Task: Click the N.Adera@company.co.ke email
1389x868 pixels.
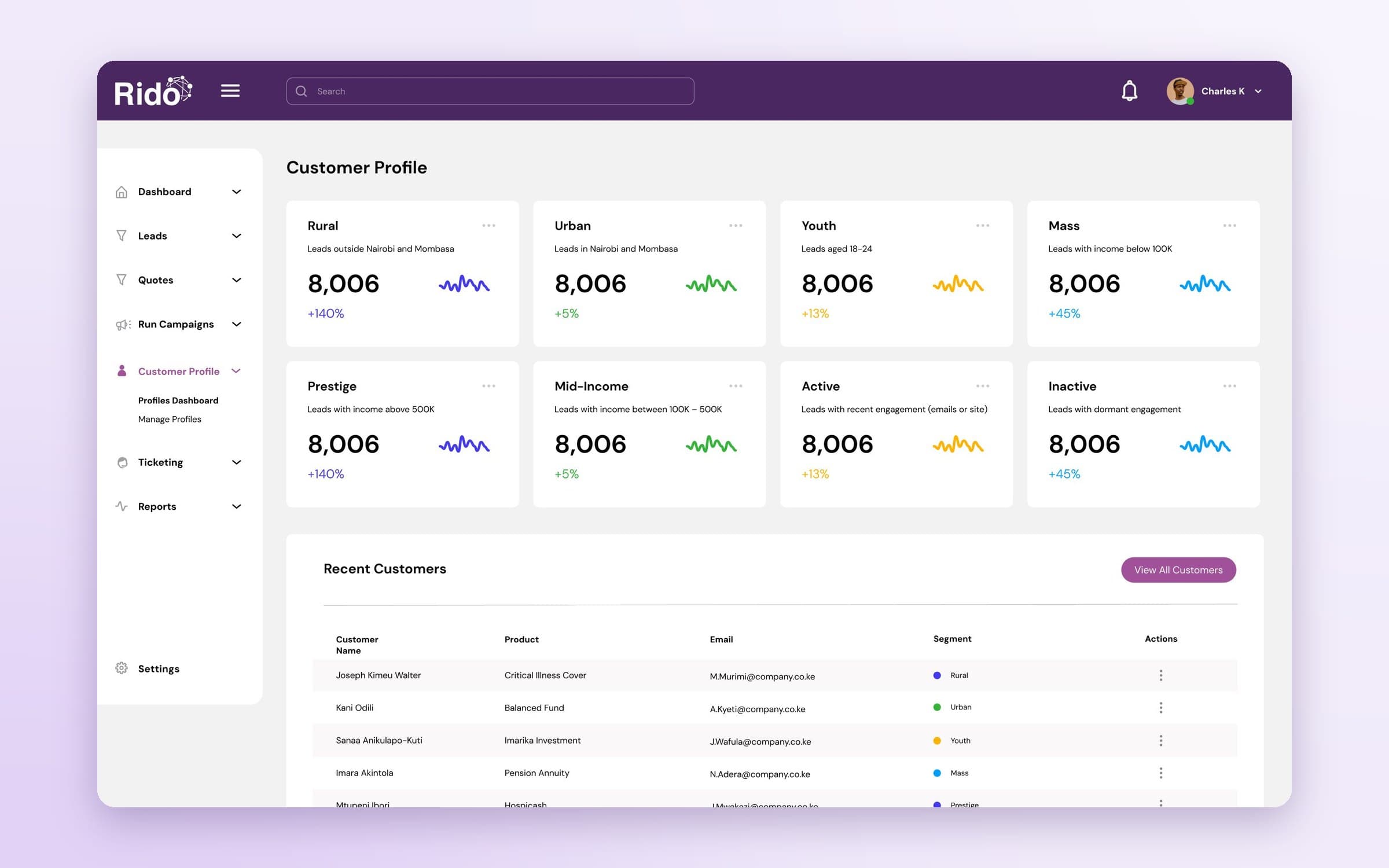Action: [760, 774]
